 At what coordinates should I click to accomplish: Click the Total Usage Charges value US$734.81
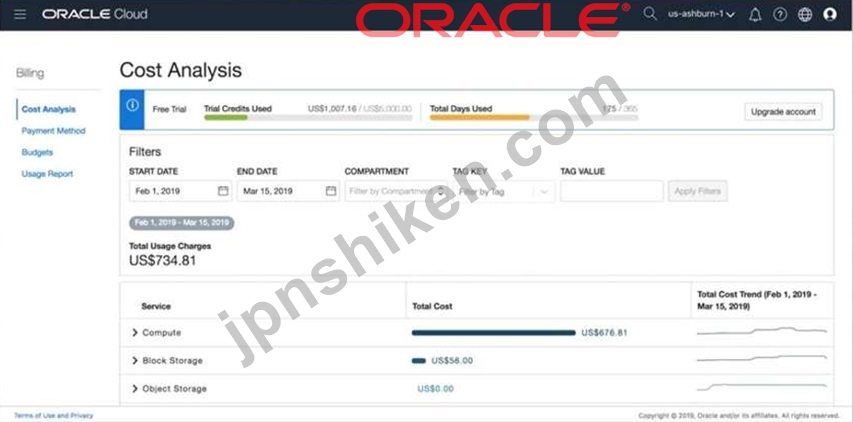coord(163,261)
